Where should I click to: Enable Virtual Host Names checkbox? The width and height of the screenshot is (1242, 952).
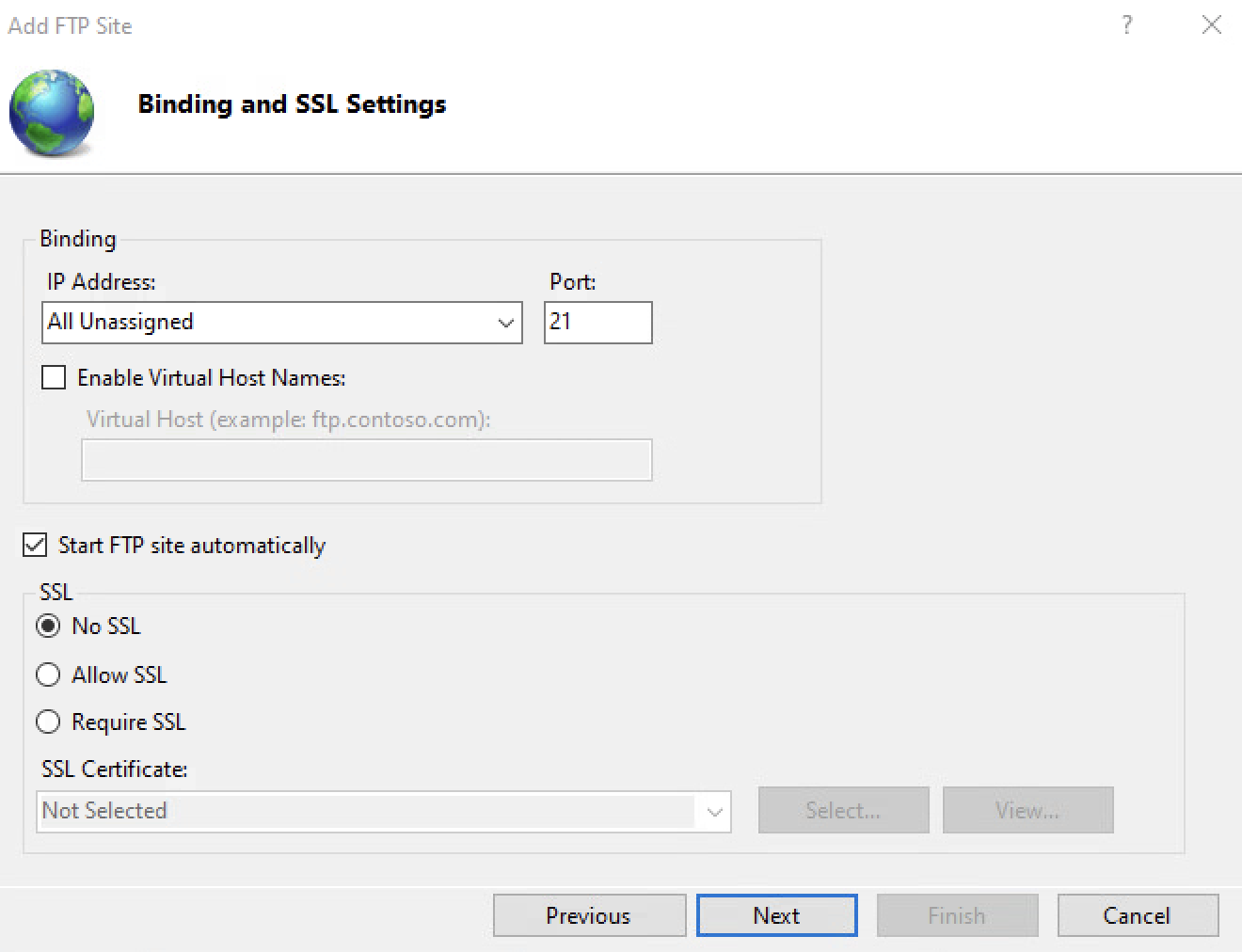click(x=54, y=377)
